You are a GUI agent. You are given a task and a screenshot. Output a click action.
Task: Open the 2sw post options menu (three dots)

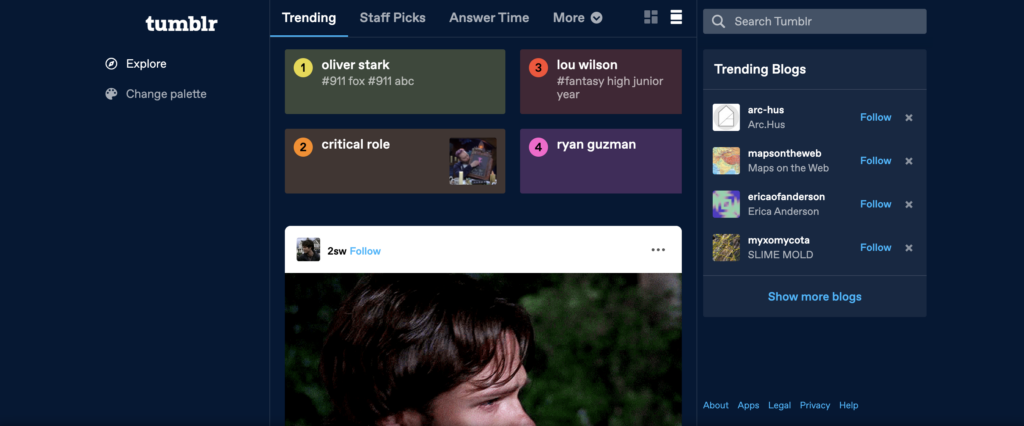click(x=658, y=250)
